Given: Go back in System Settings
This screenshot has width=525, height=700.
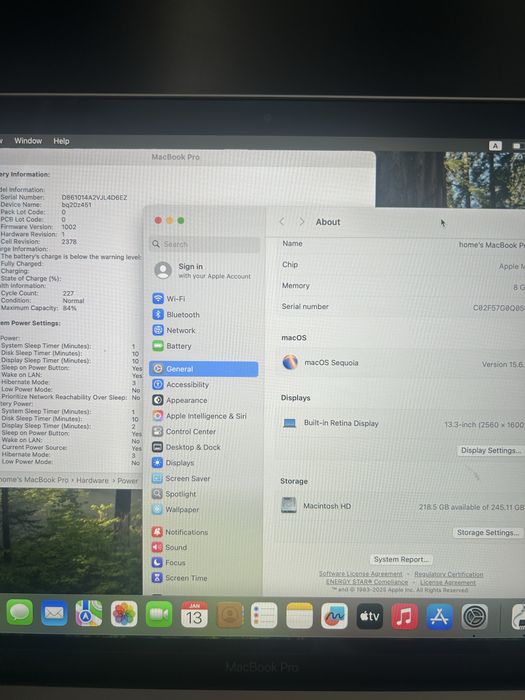Looking at the screenshot, I should (x=282, y=221).
